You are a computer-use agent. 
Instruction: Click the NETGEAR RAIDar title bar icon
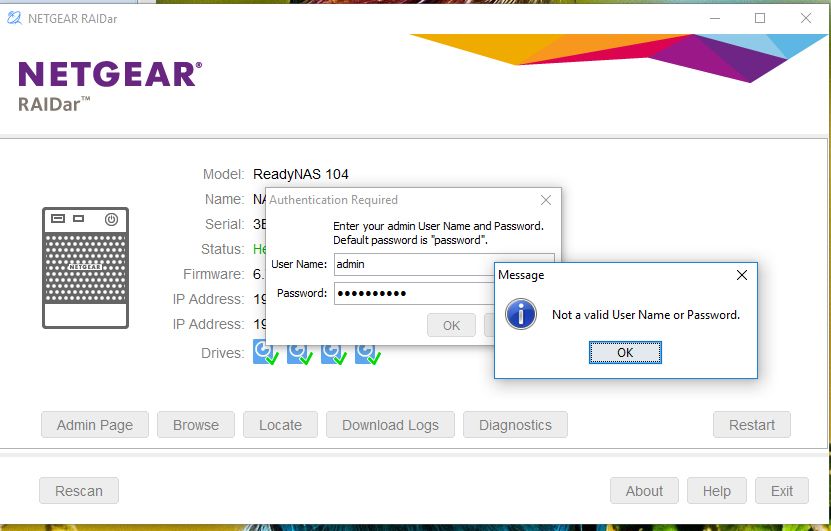click(x=14, y=18)
